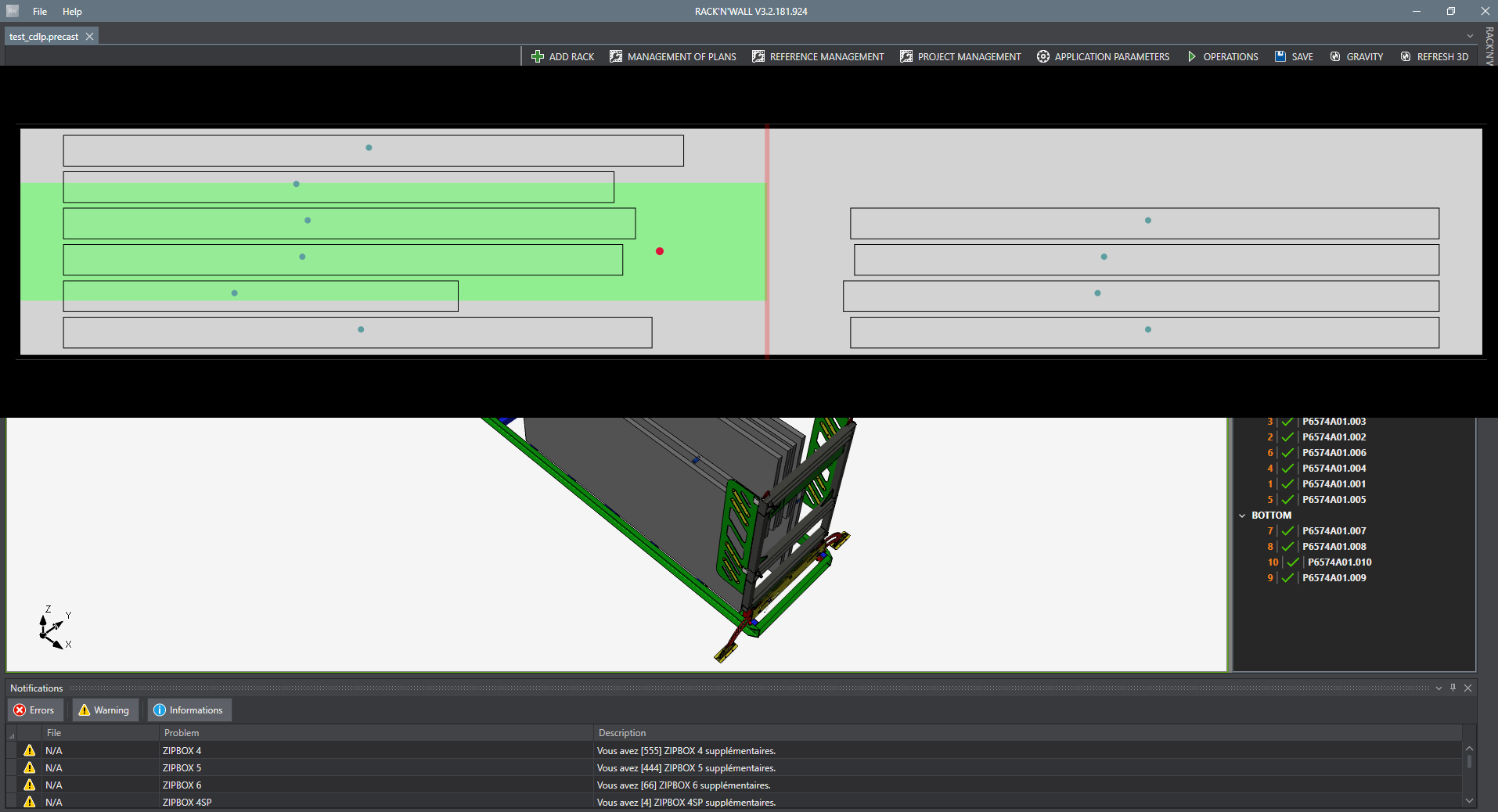Run Operations with the play icon
The width and height of the screenshot is (1498, 812).
(x=1192, y=56)
